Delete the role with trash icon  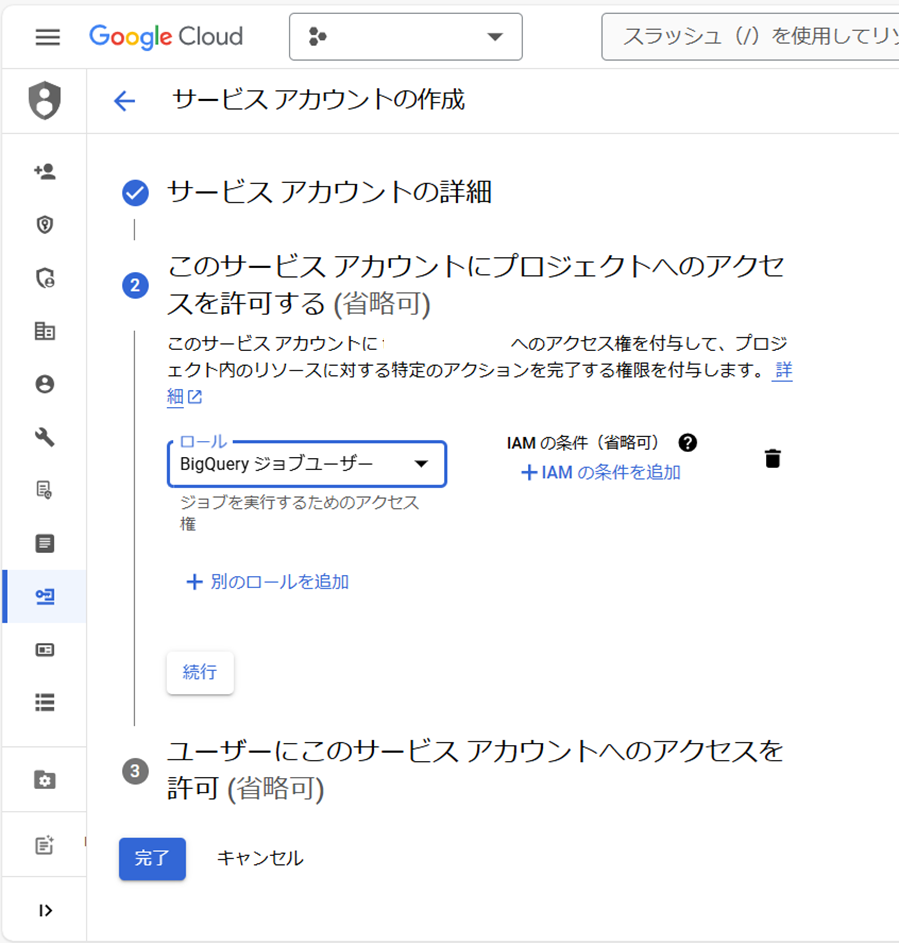coord(773,459)
